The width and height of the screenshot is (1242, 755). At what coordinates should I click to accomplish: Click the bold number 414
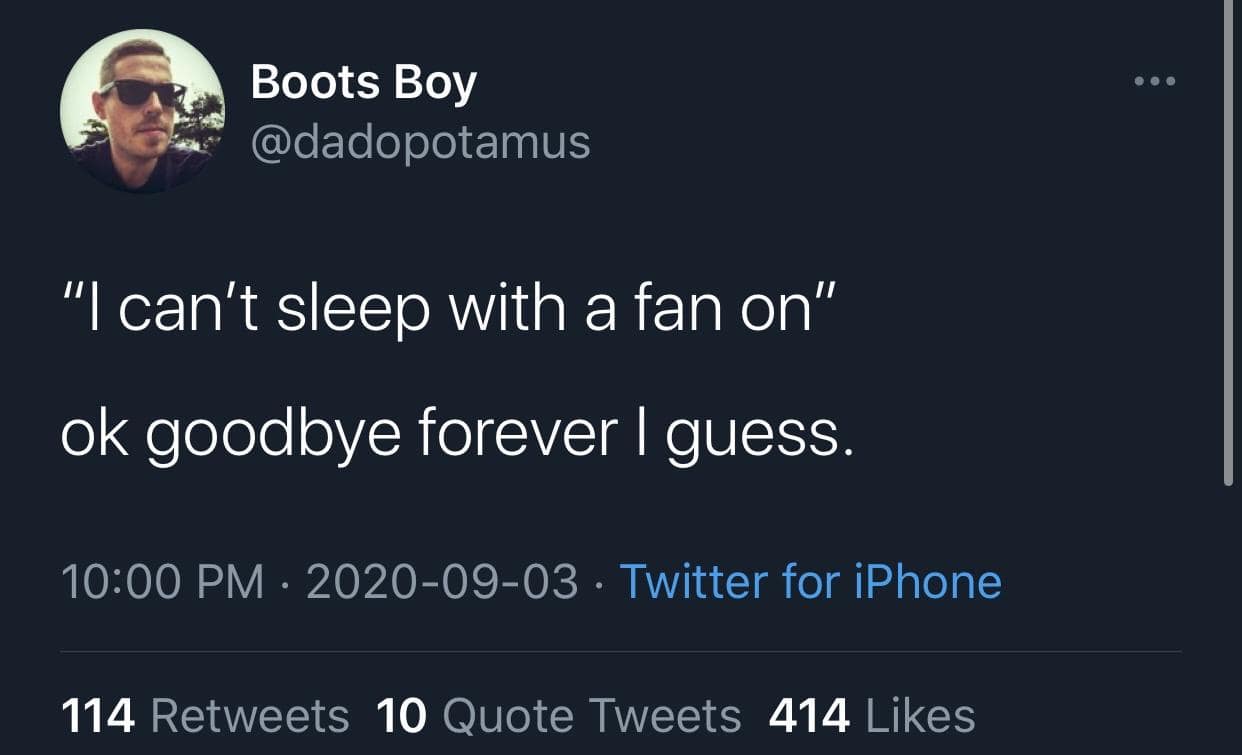tap(809, 715)
